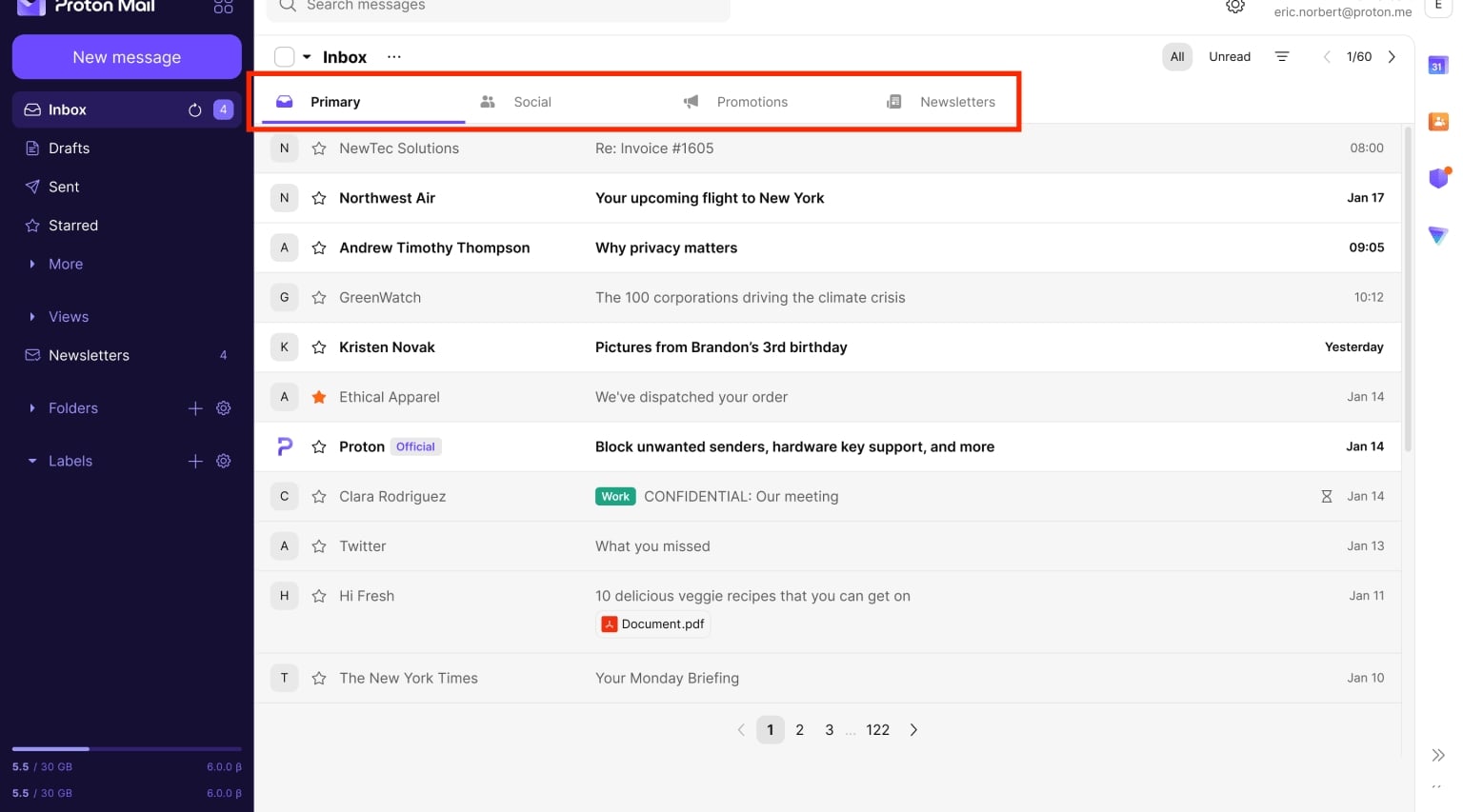Add a new label with plus icon
1463x812 pixels.
point(195,461)
